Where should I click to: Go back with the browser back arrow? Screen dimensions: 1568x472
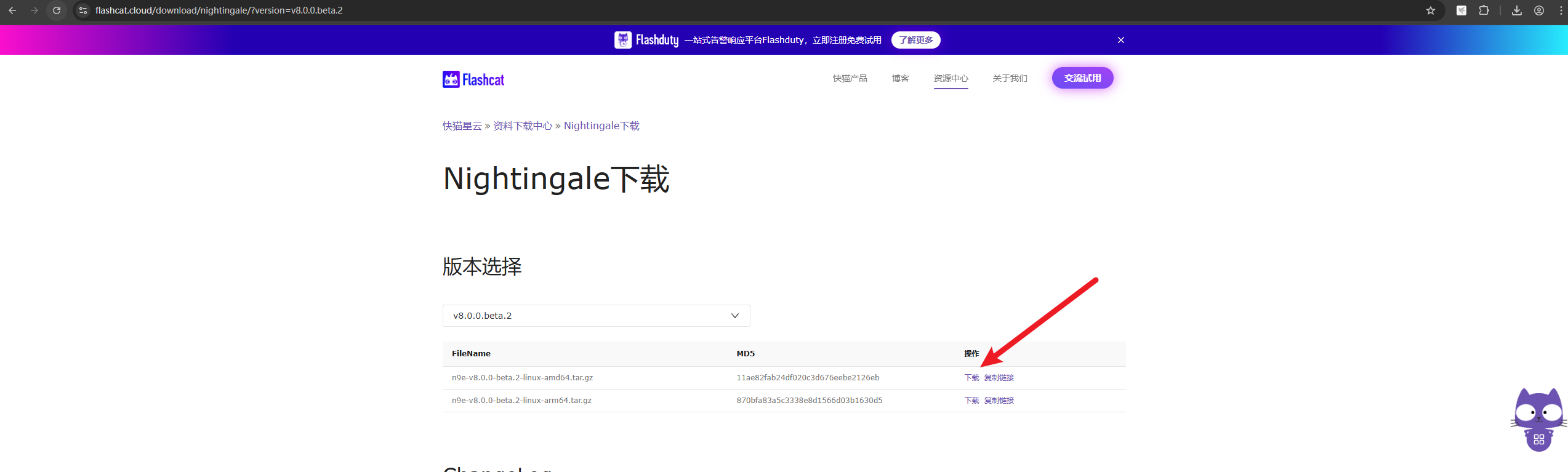[x=12, y=10]
